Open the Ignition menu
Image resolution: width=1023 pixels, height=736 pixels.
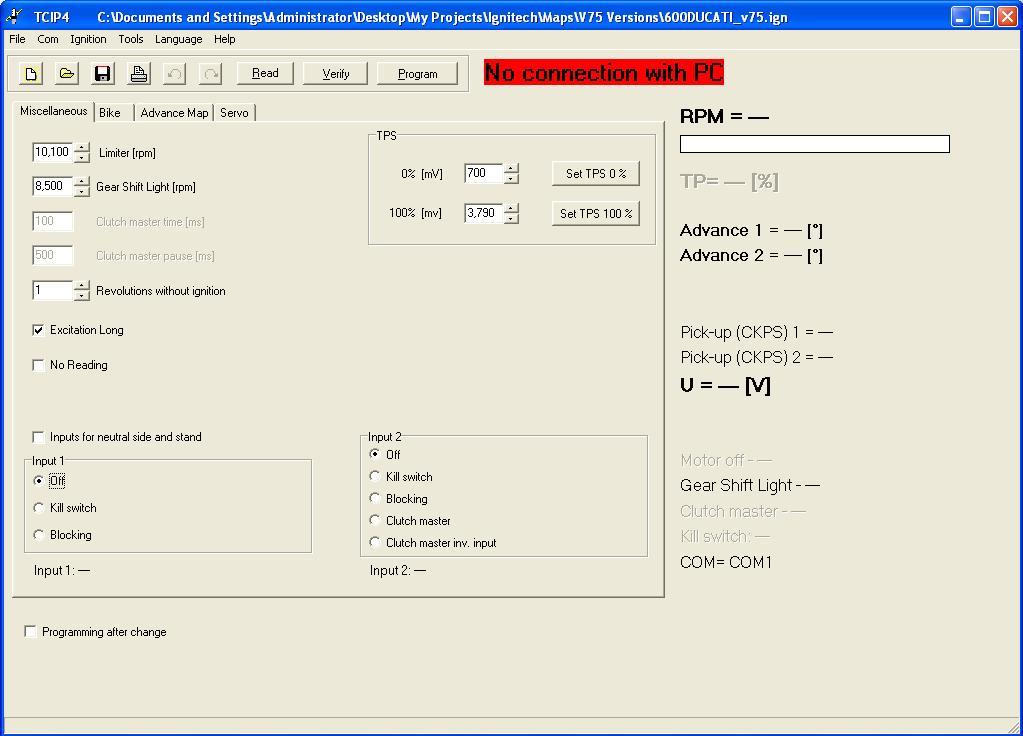click(x=88, y=39)
